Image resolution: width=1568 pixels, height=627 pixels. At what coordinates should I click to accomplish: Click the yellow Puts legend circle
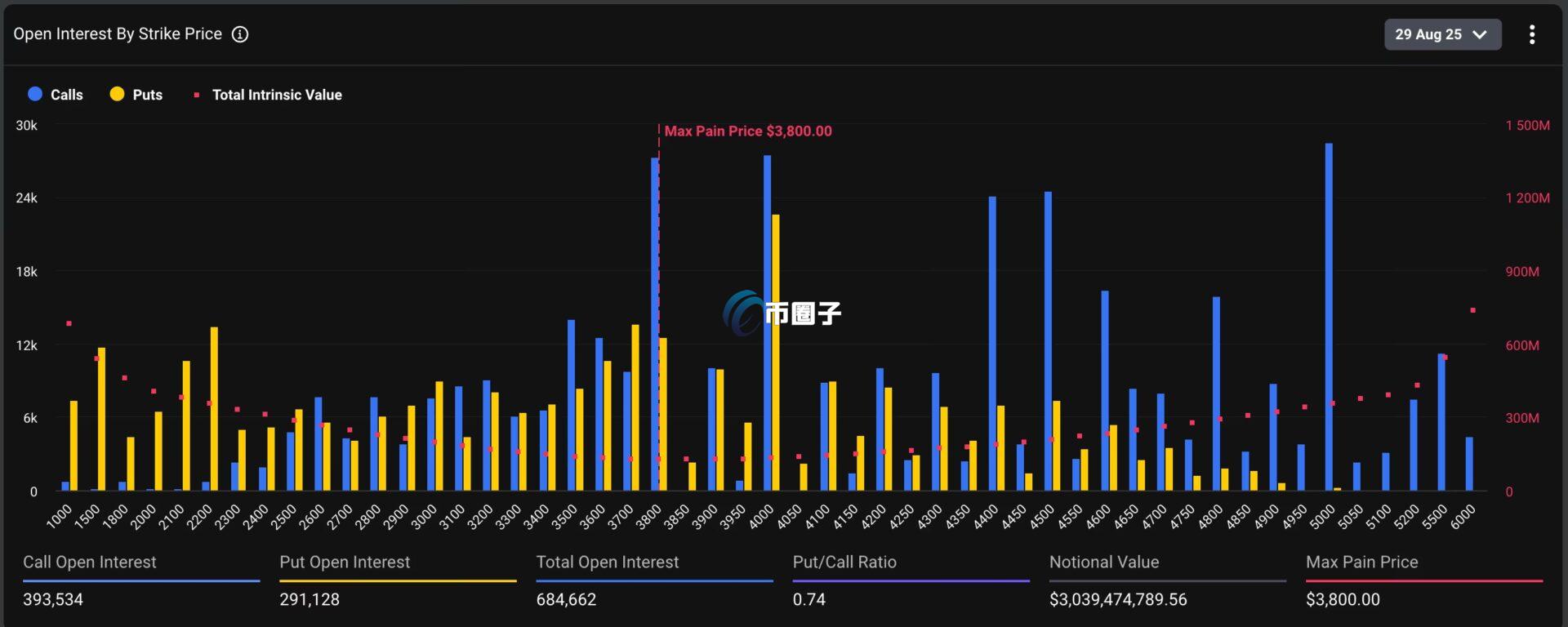click(117, 94)
